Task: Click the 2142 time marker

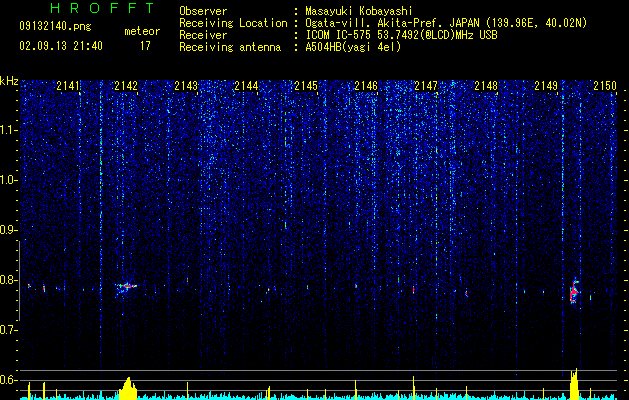Action: [126, 85]
